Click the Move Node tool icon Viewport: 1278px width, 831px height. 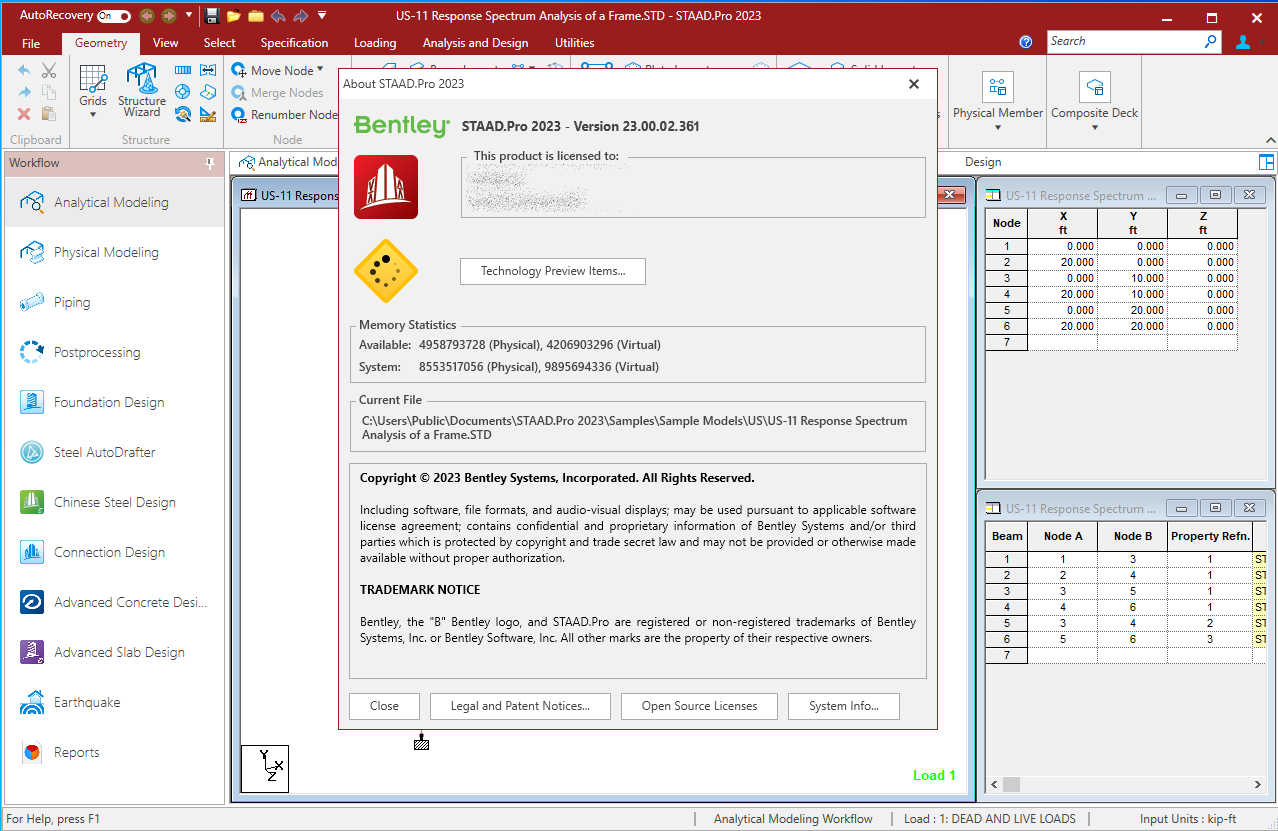point(239,70)
